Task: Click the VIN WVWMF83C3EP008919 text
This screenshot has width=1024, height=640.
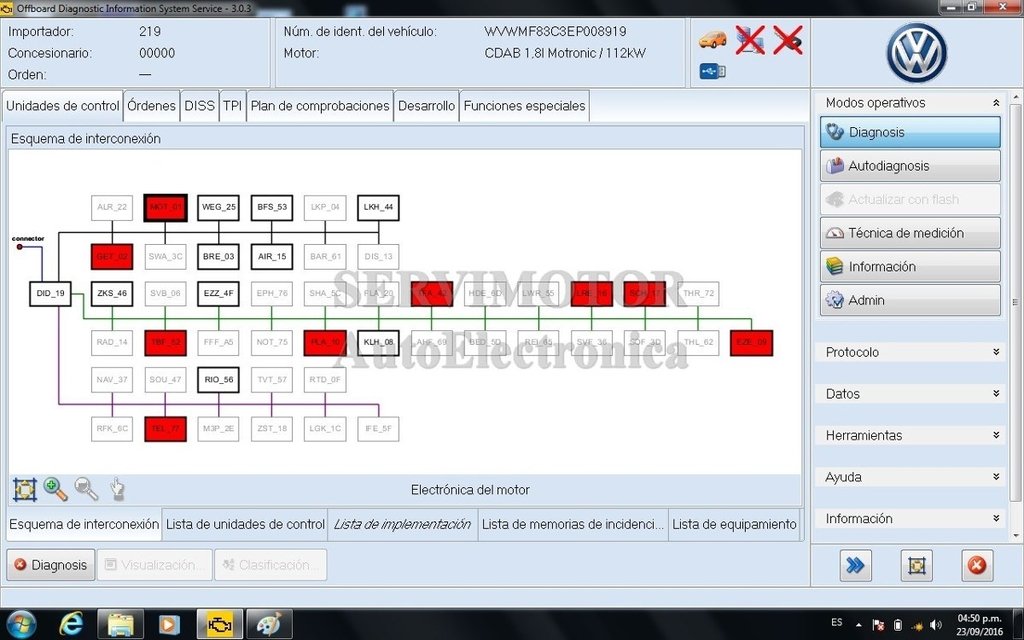Action: coord(555,31)
